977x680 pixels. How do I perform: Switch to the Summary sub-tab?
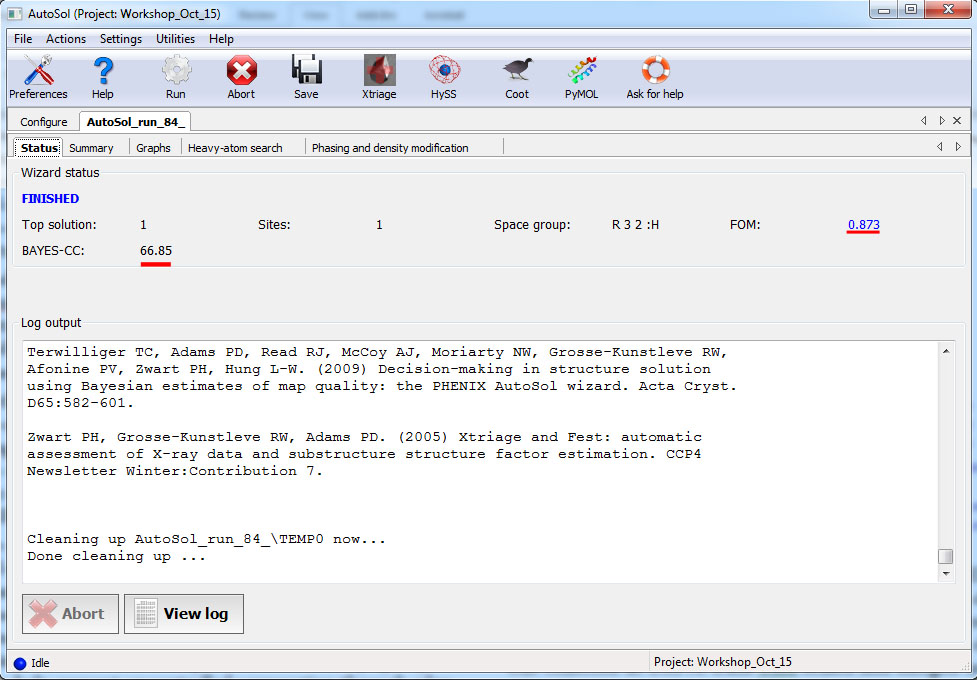coord(91,148)
